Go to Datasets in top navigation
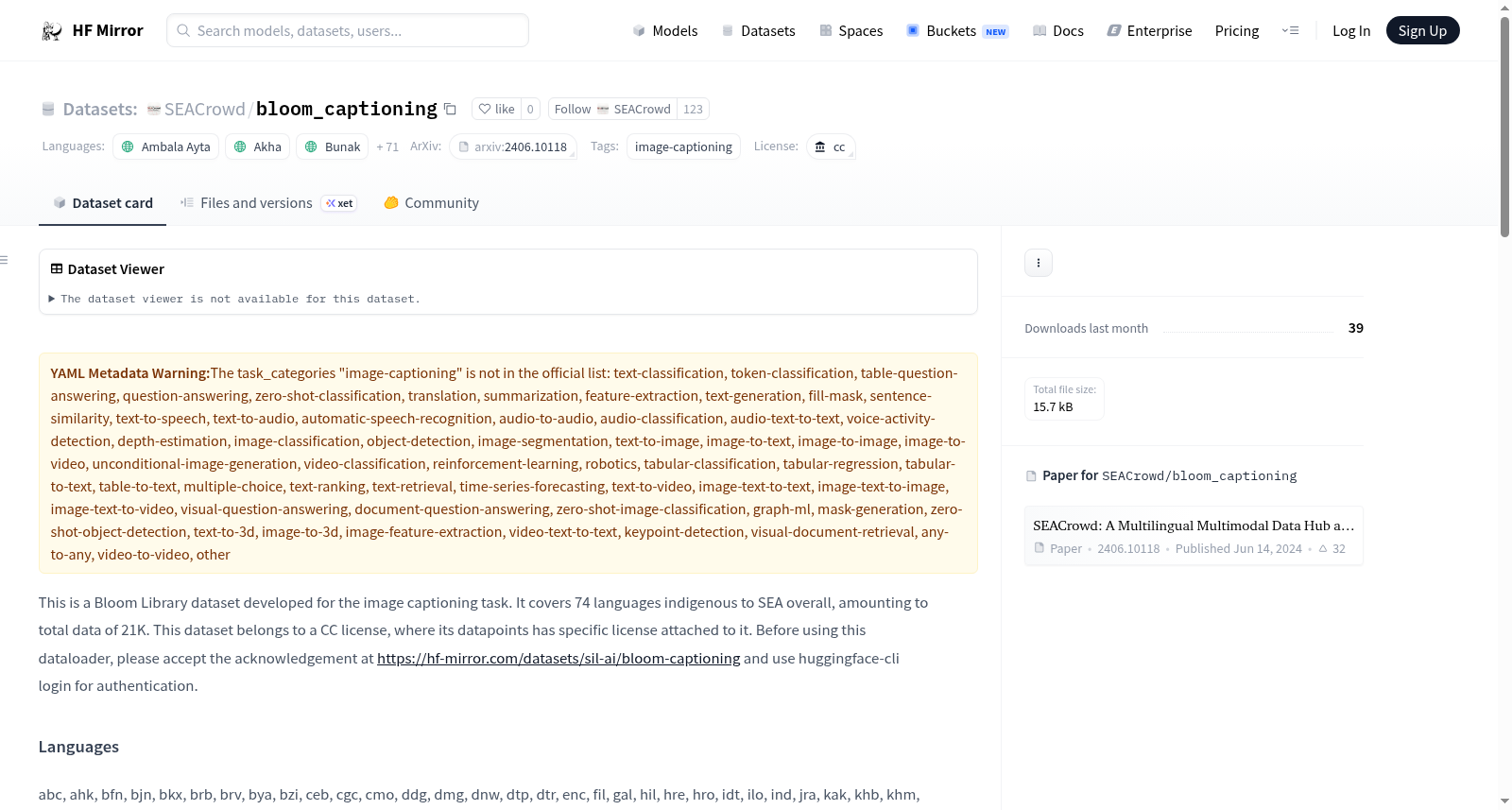Screen dimensions: 1512x810 coord(758,31)
